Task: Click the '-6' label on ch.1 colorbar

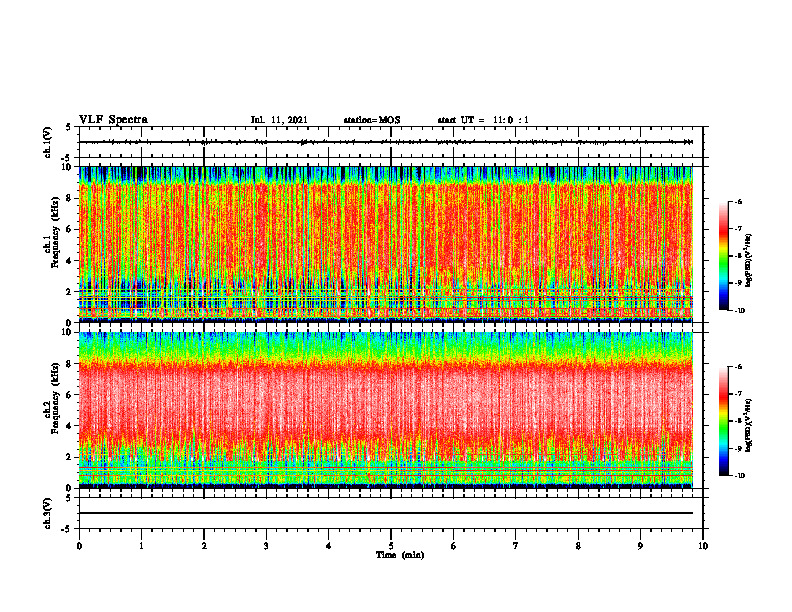Action: click(738, 201)
